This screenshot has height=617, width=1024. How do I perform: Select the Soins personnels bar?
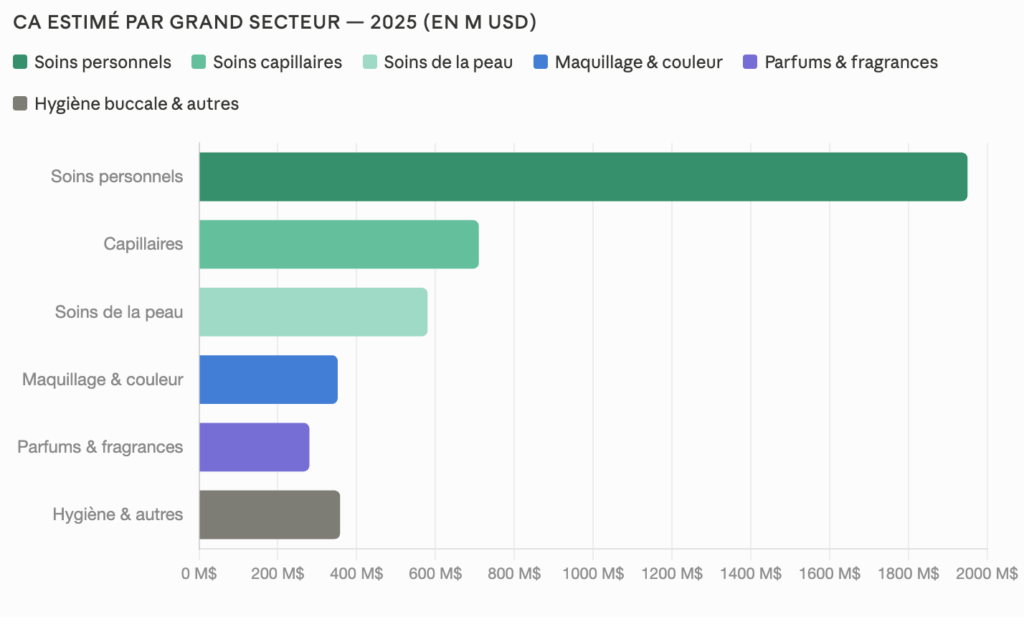[x=583, y=177]
